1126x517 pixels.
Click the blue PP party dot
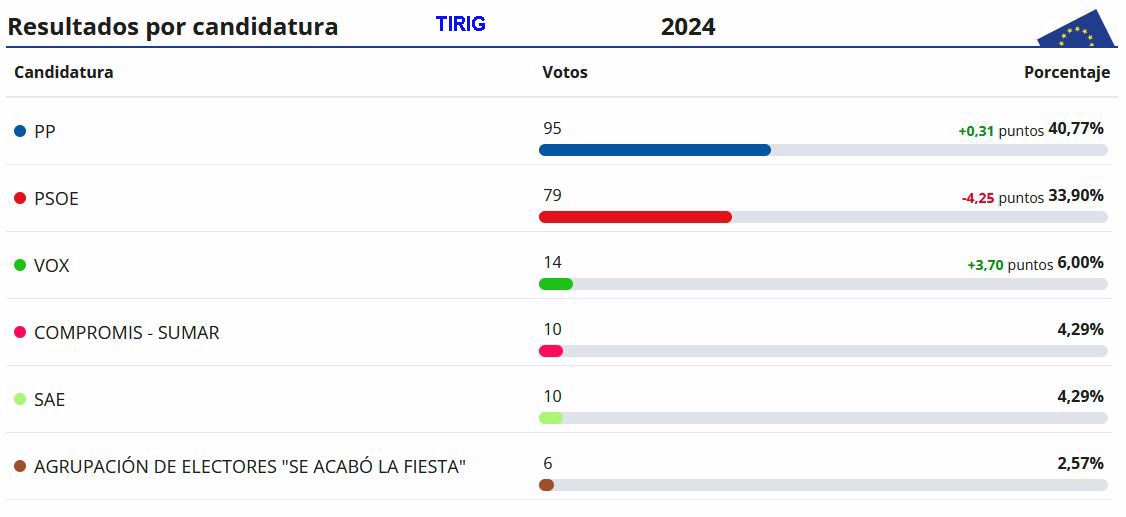[x=20, y=132]
